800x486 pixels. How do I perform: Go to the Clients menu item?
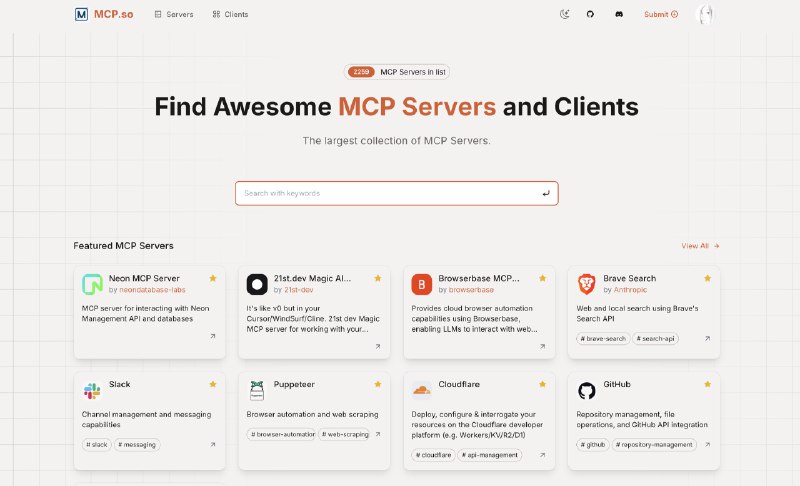point(230,14)
